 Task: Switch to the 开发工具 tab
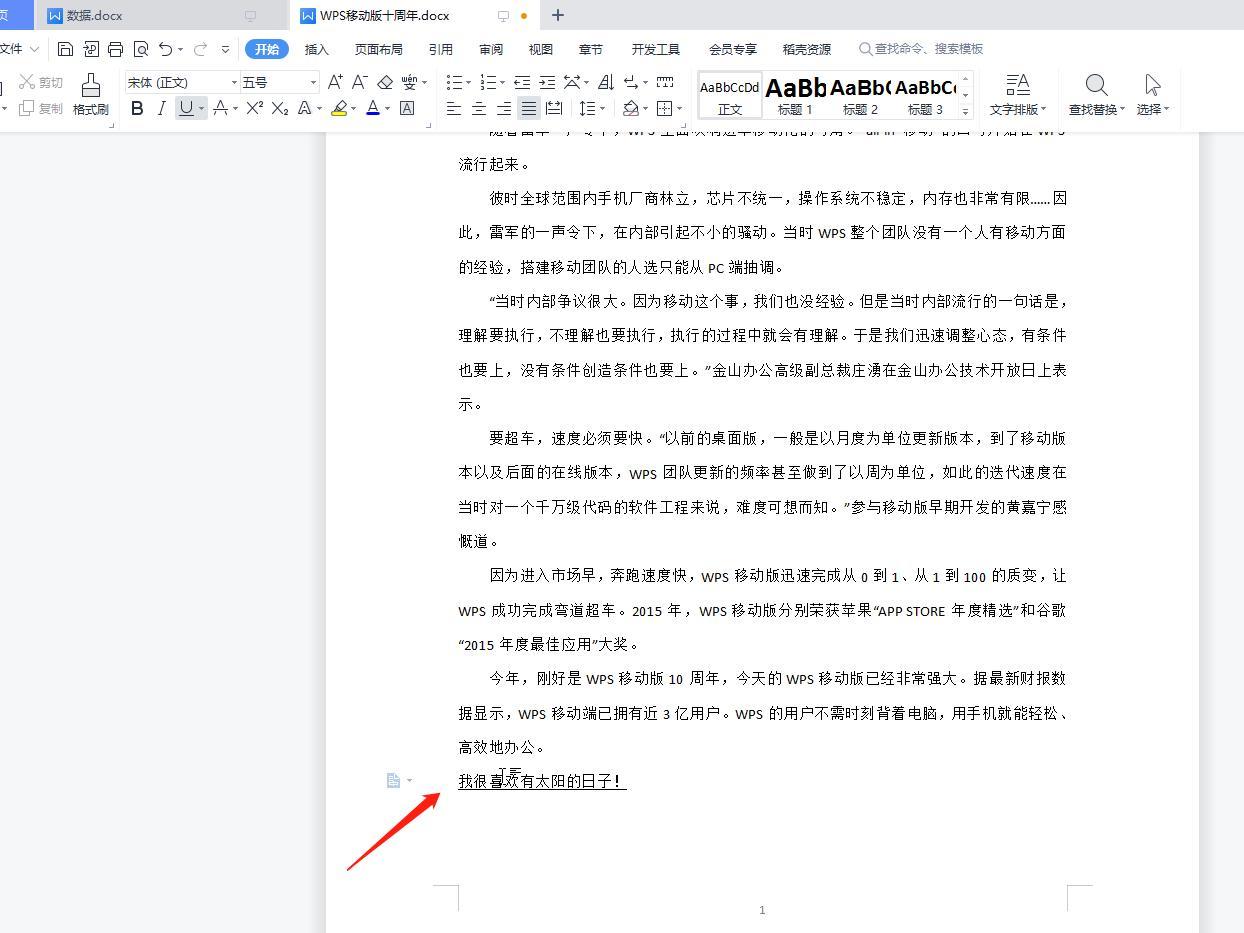(656, 49)
